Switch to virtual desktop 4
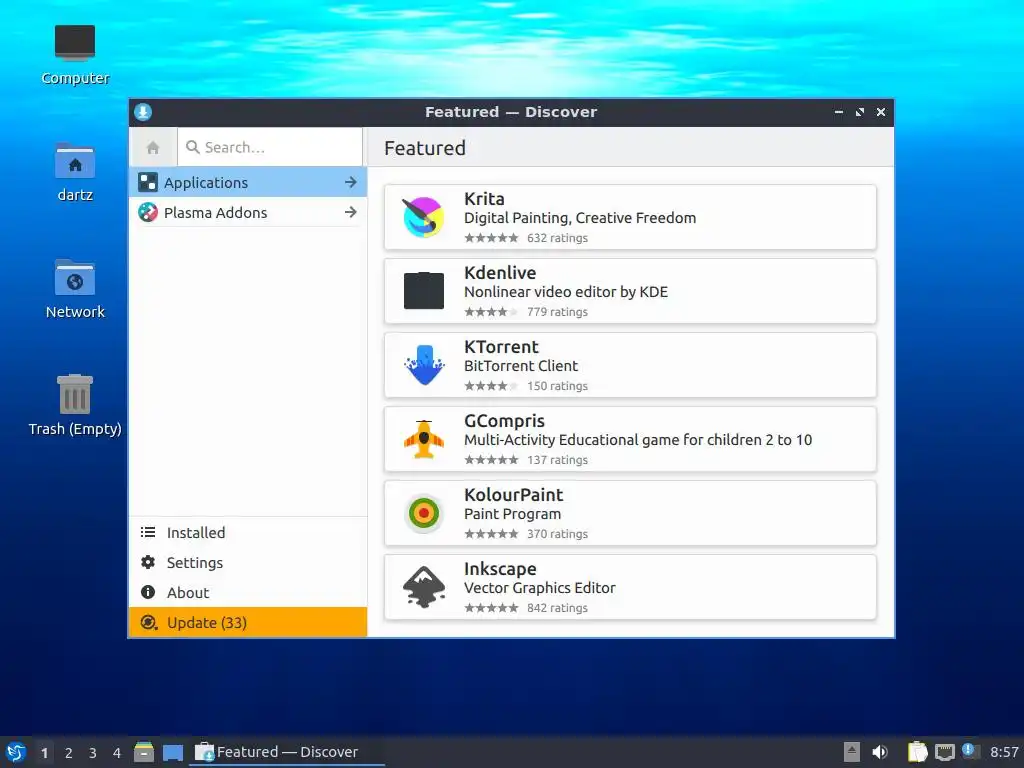This screenshot has width=1024, height=768. tap(117, 753)
